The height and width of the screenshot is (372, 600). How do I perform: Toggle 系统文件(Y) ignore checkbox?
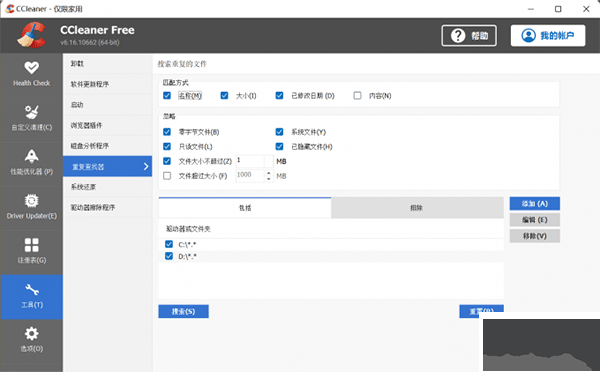click(x=279, y=132)
